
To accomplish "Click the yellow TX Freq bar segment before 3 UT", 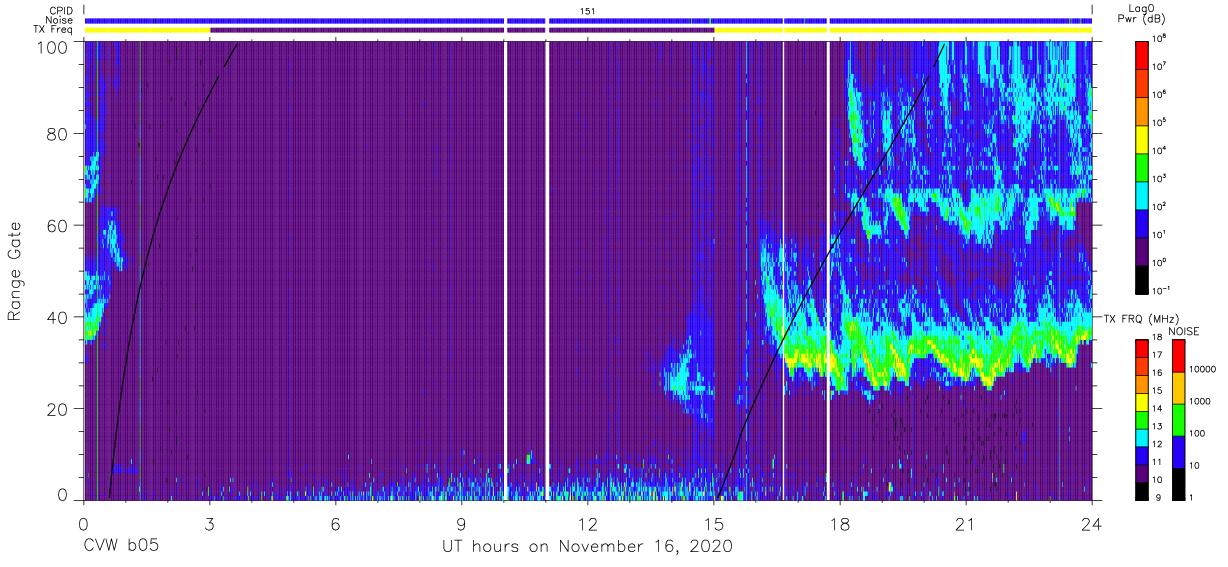I will tap(147, 30).
